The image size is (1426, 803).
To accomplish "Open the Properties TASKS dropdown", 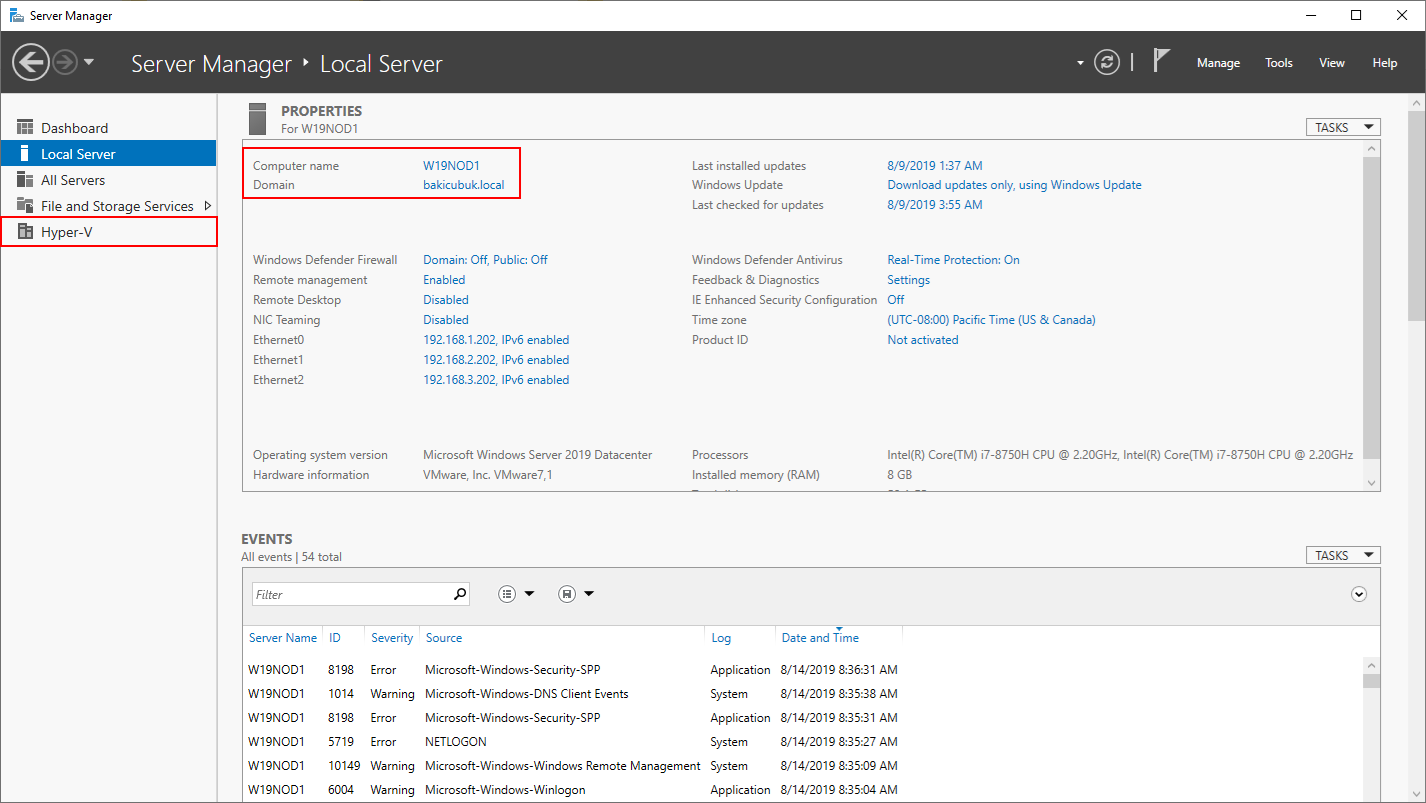I will click(1343, 127).
